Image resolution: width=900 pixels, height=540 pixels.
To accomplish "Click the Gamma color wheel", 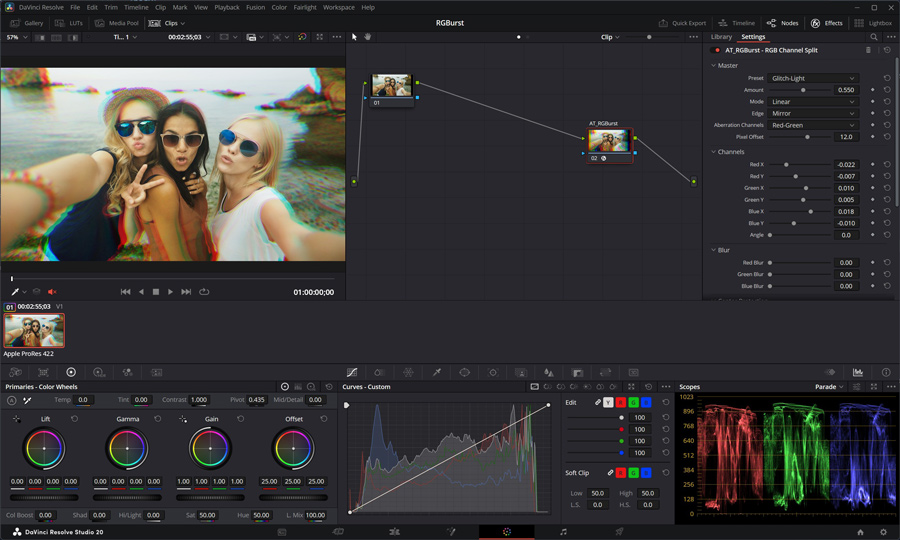I will (127, 448).
